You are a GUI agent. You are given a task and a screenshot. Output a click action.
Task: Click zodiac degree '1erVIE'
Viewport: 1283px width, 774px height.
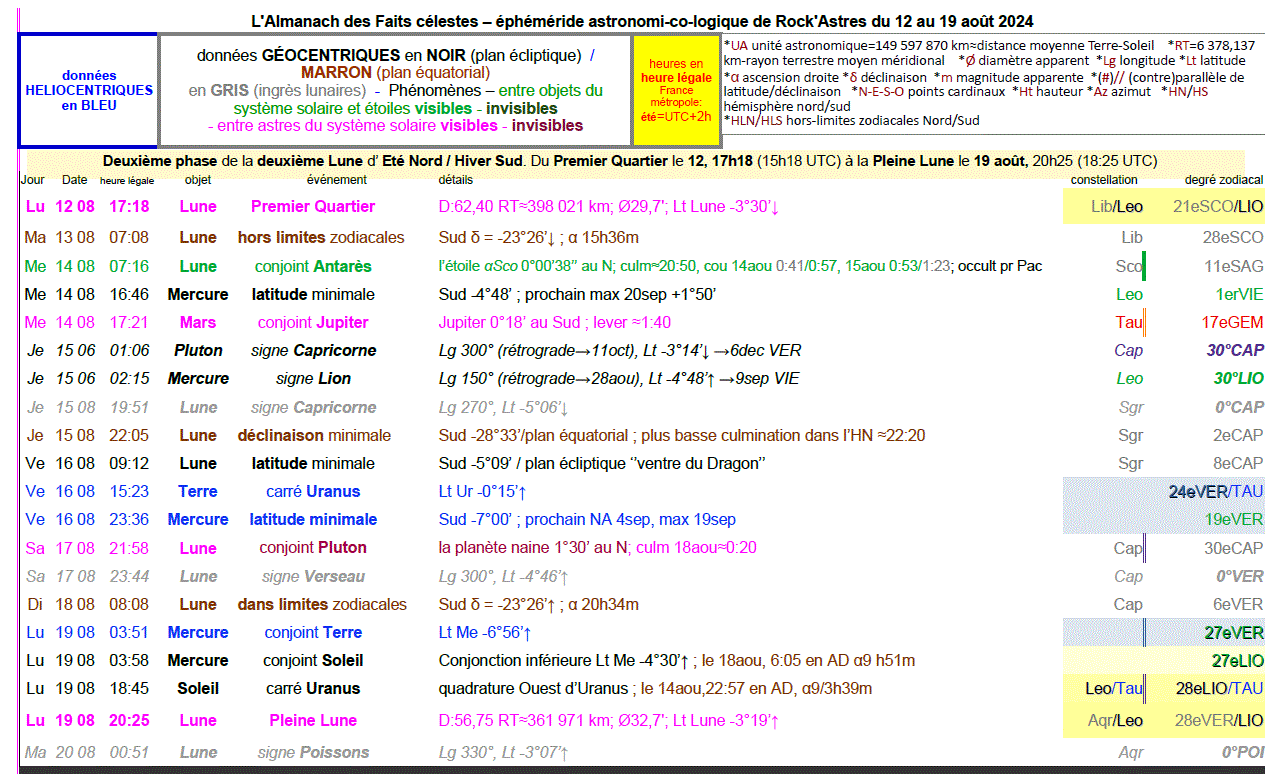[x=1239, y=294]
